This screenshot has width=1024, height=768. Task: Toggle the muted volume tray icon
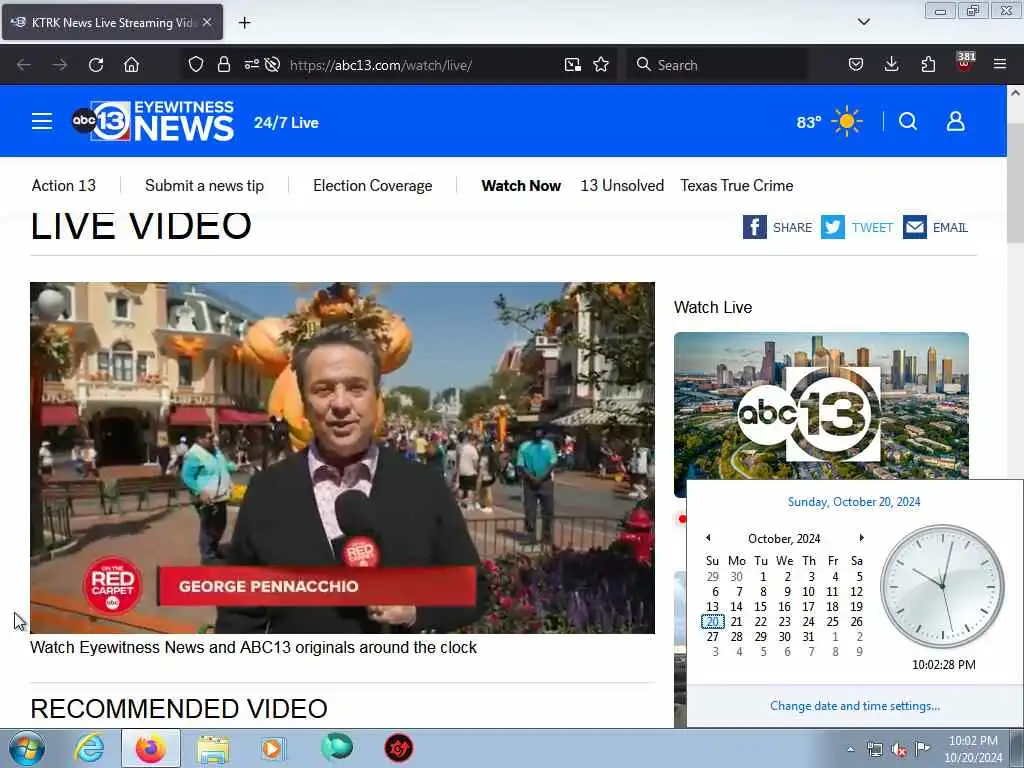(x=899, y=750)
